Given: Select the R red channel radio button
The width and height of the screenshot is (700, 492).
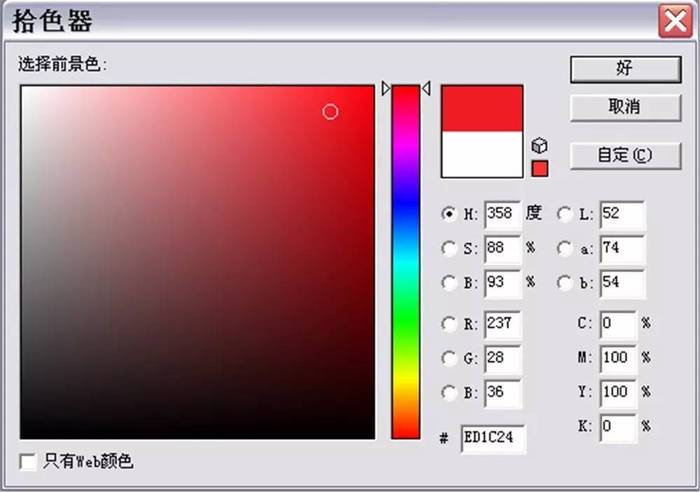Looking at the screenshot, I should tap(449, 324).
